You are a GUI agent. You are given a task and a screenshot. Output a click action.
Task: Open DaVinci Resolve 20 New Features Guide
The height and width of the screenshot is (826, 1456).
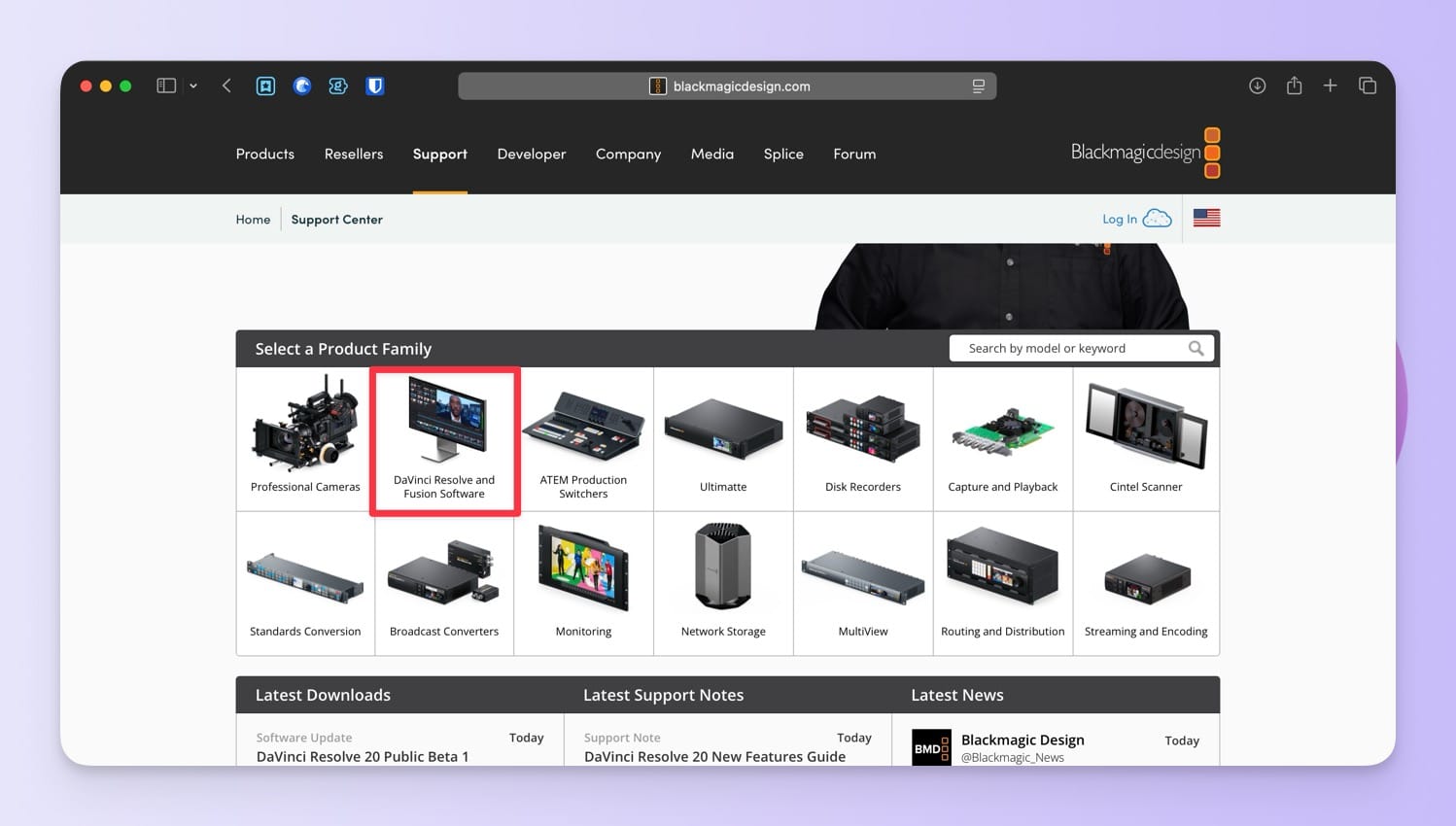pos(714,756)
